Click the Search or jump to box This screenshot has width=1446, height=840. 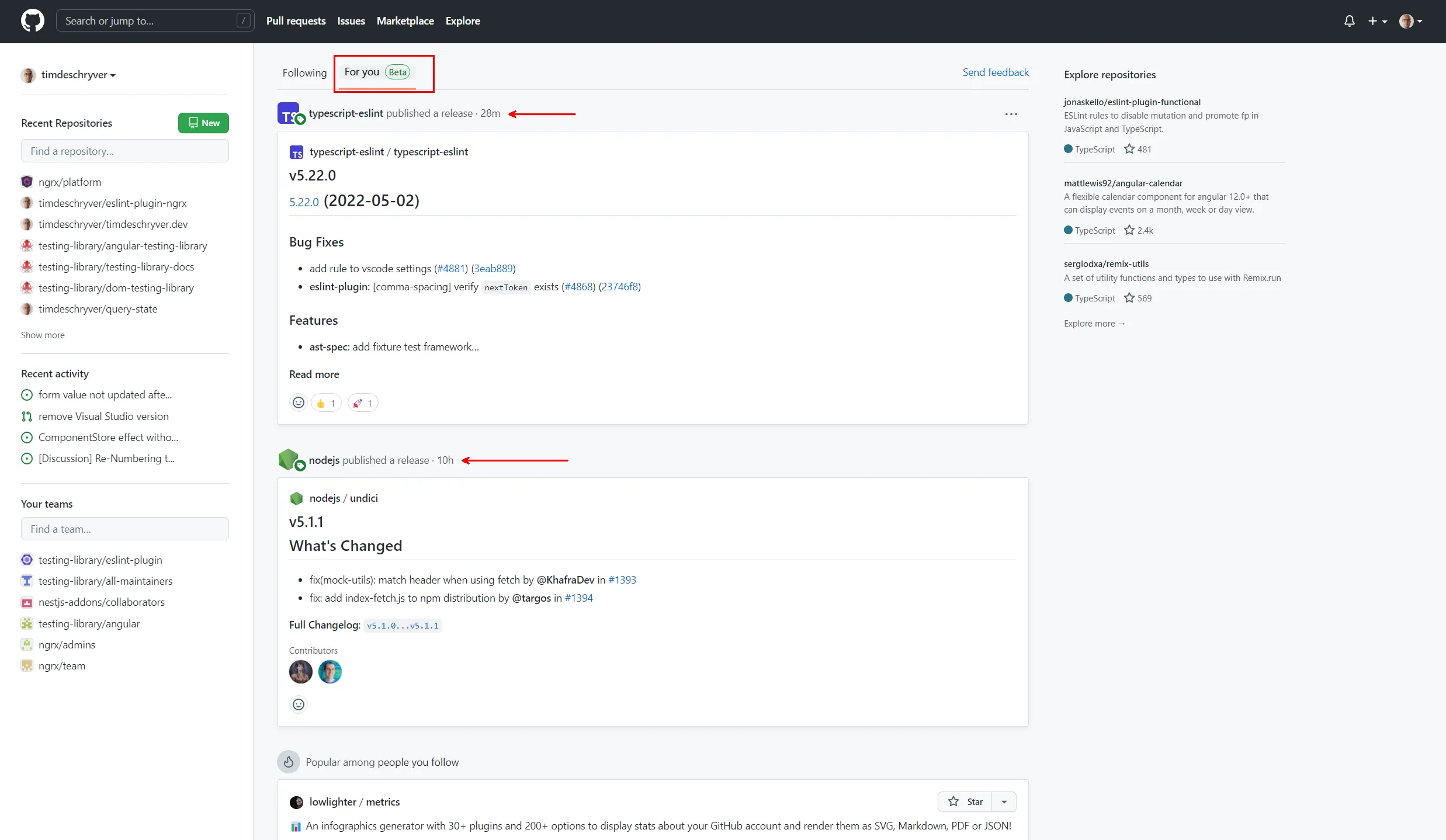(x=155, y=21)
